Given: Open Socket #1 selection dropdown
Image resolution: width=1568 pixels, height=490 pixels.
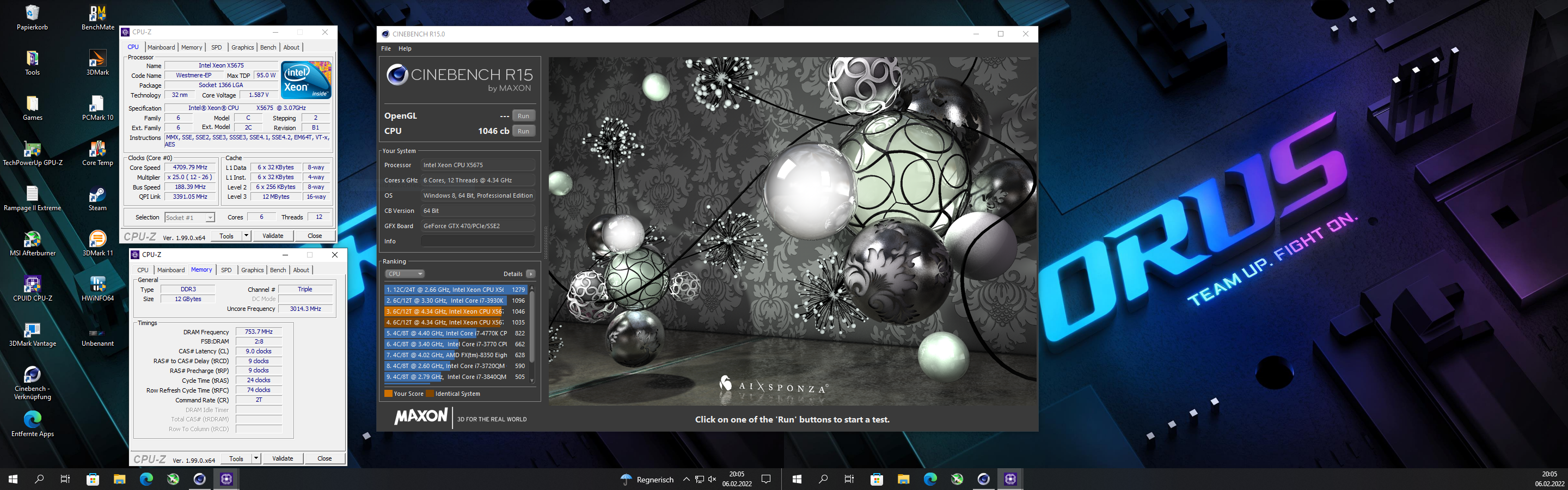Looking at the screenshot, I should [x=190, y=217].
